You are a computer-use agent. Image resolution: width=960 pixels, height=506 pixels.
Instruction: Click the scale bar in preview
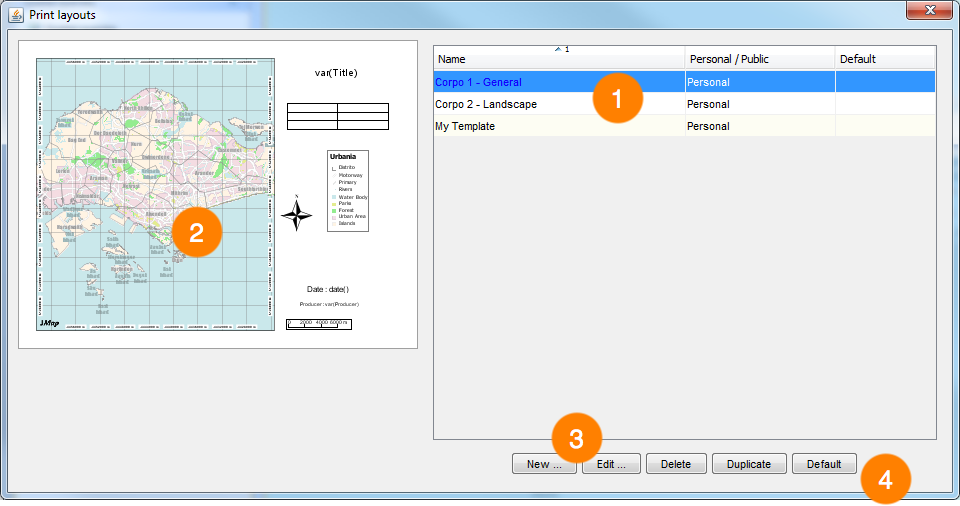tap(319, 324)
